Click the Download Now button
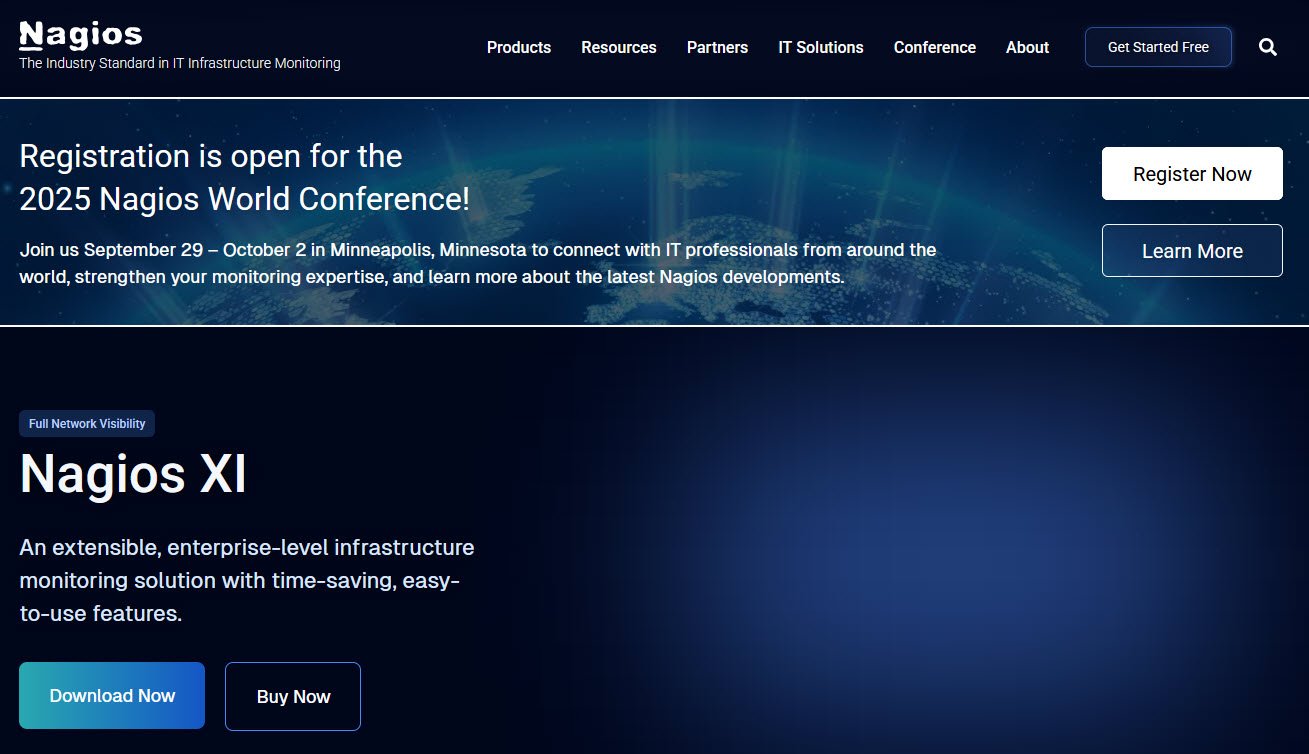The width and height of the screenshot is (1309, 754). point(112,696)
